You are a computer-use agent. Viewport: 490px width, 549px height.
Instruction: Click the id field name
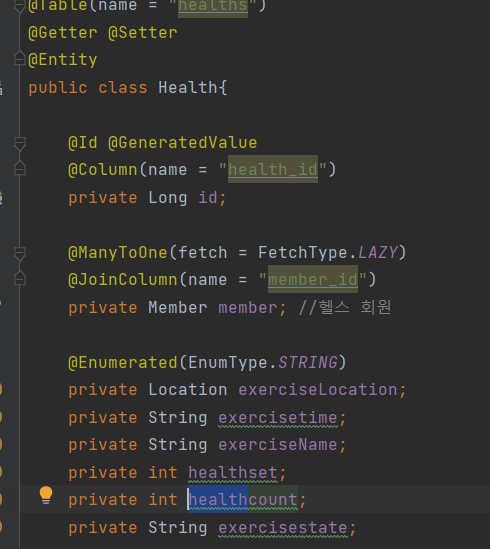pyautogui.click(x=208, y=198)
